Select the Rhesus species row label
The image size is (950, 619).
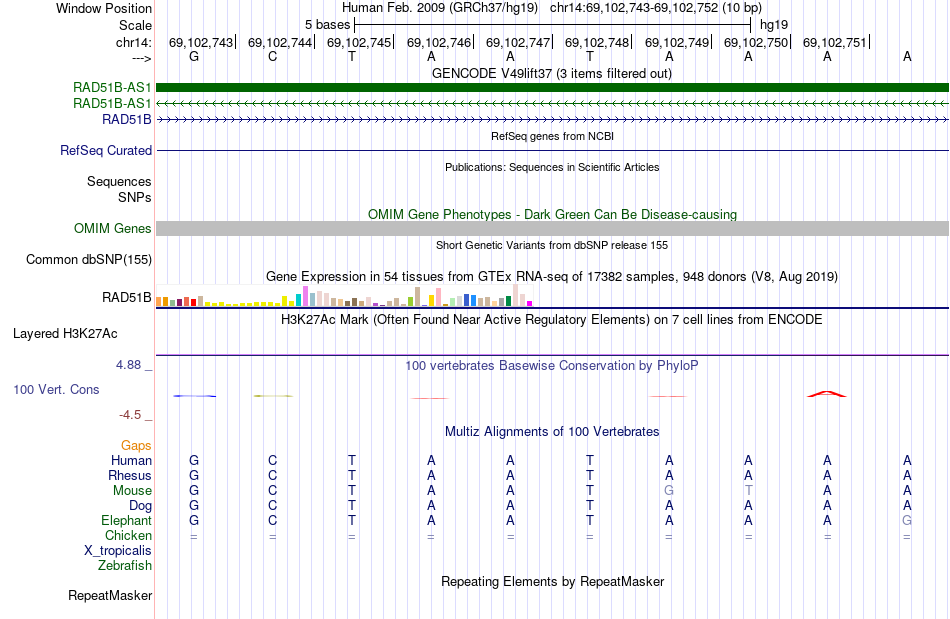click(x=130, y=475)
